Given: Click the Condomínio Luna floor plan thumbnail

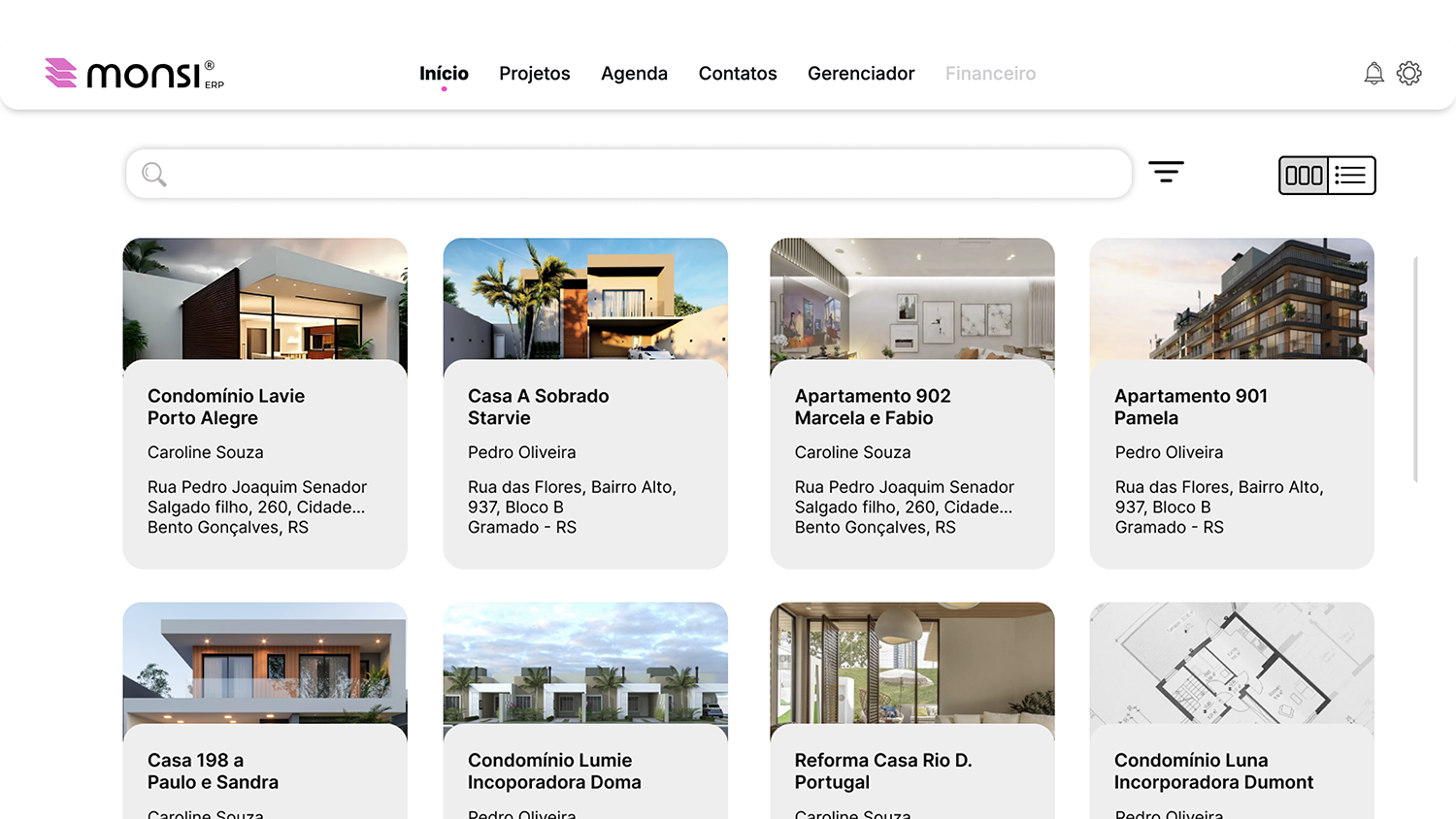Looking at the screenshot, I should (x=1232, y=664).
